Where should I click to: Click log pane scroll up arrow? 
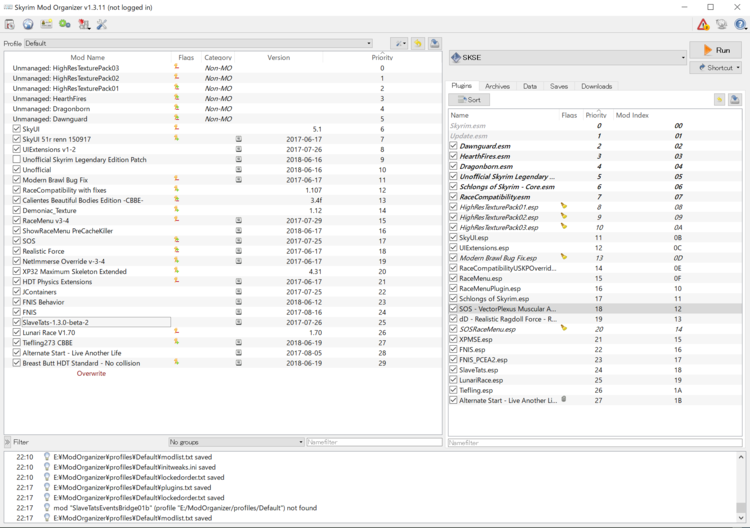(x=741, y=457)
